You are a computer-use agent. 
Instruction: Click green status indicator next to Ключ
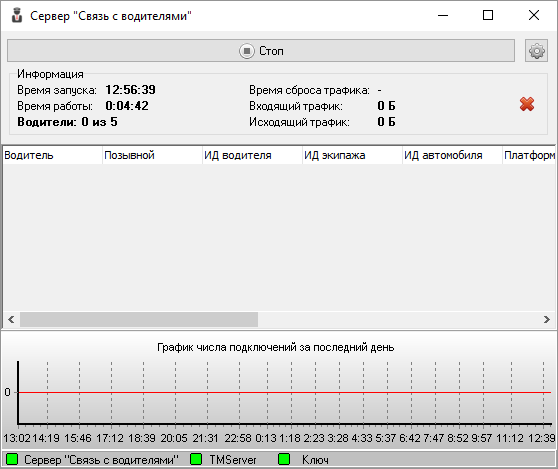coord(284,459)
